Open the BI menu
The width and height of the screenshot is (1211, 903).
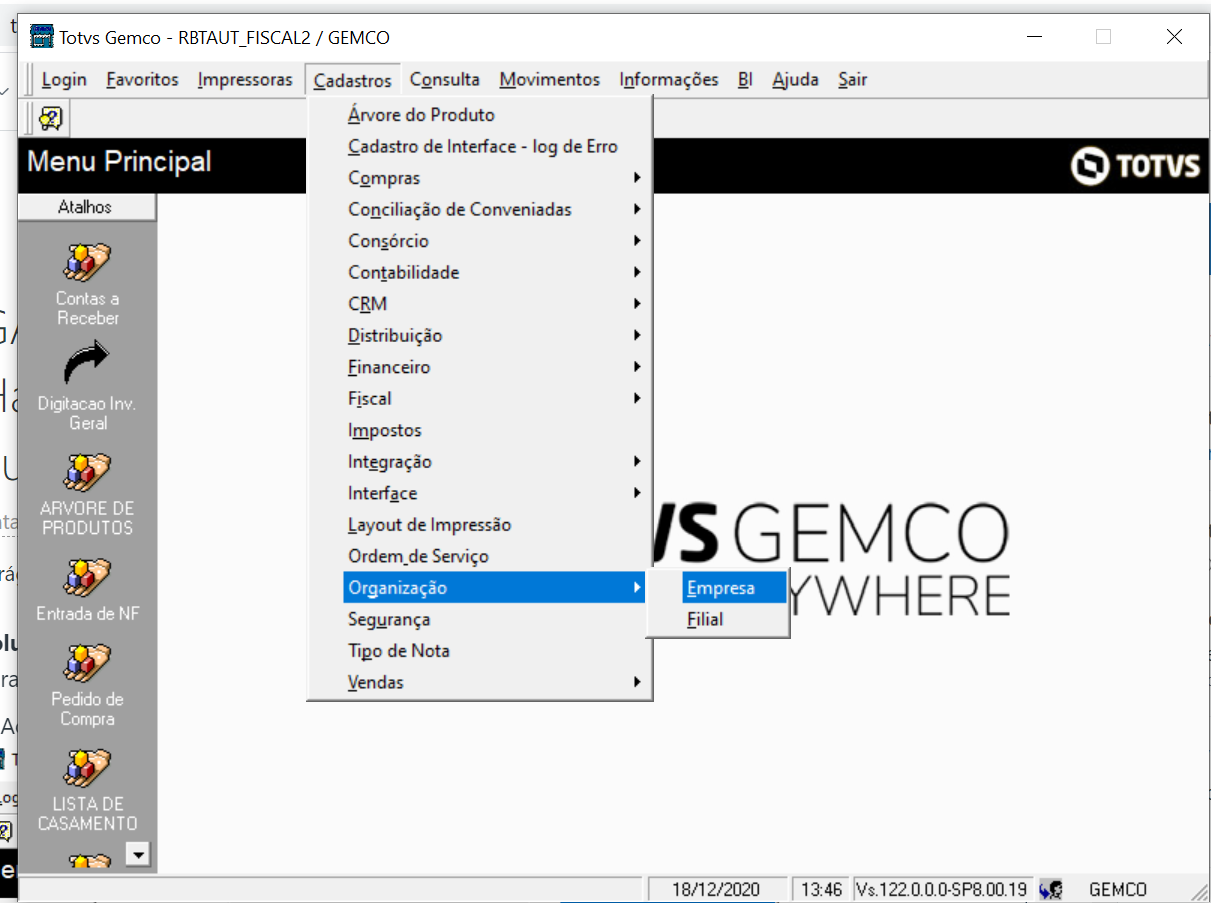tap(745, 79)
